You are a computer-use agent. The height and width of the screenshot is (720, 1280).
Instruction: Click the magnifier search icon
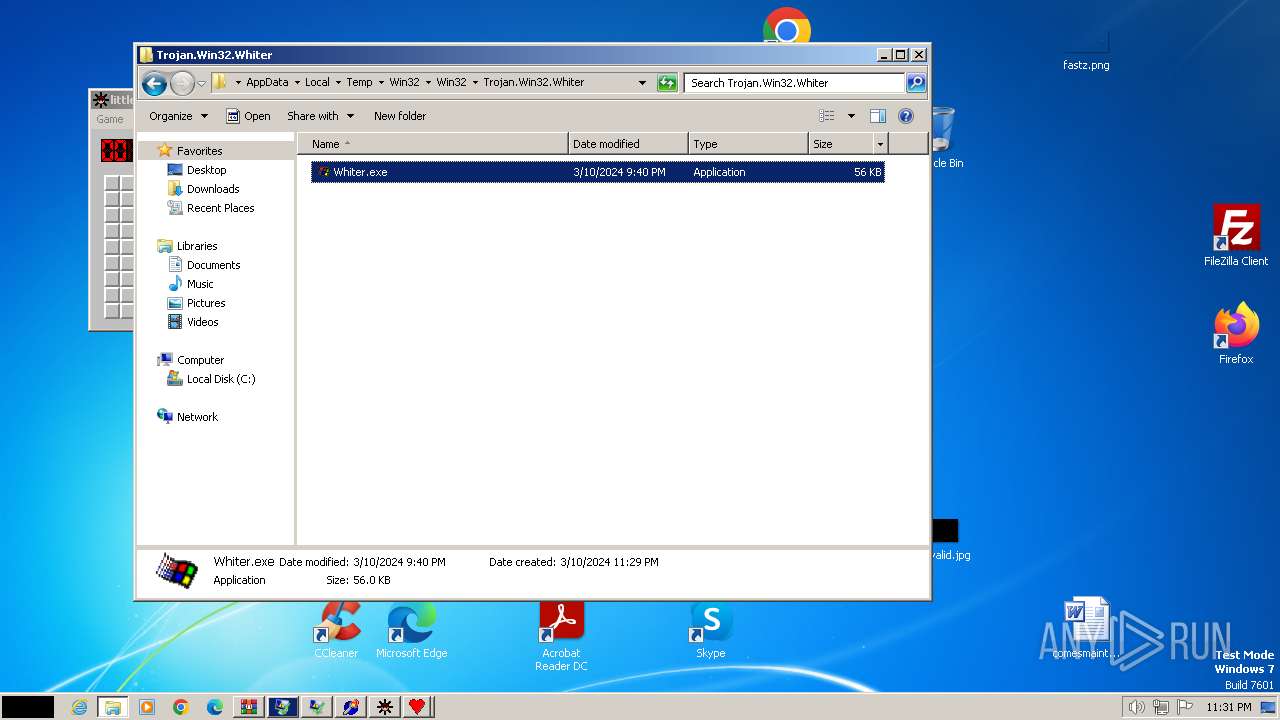(916, 83)
